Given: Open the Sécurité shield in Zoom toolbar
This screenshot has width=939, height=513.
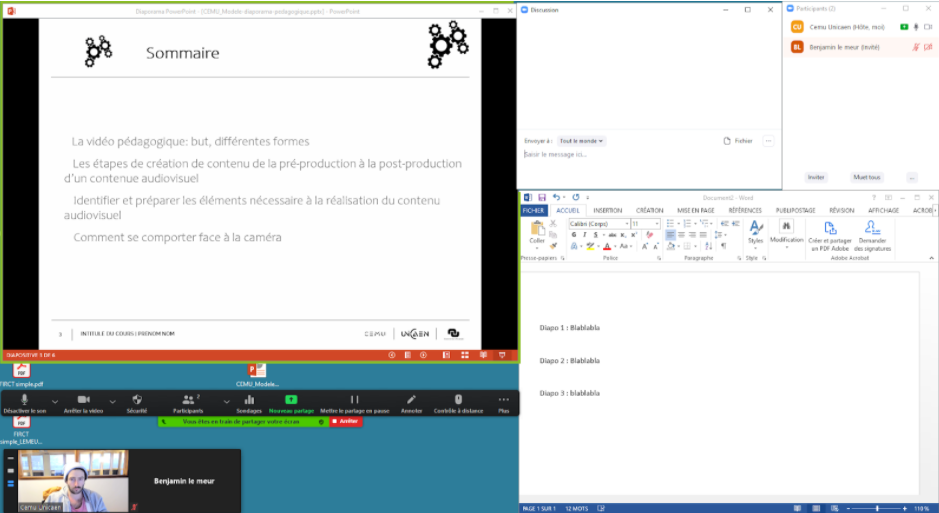Looking at the screenshot, I should [x=137, y=400].
